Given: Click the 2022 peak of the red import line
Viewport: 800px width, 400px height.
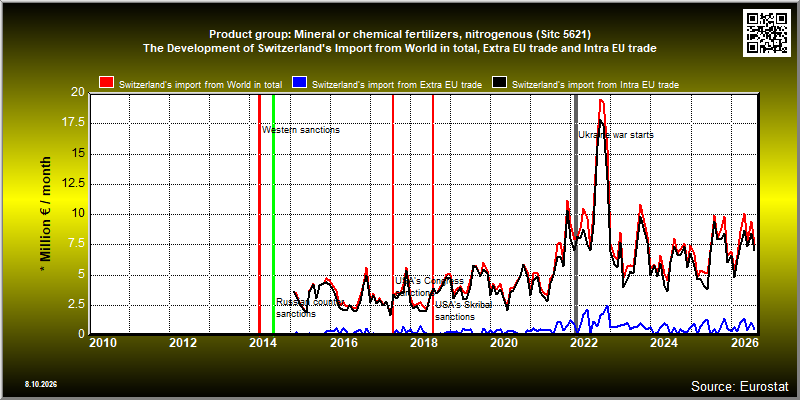Looking at the screenshot, I should [x=601, y=100].
